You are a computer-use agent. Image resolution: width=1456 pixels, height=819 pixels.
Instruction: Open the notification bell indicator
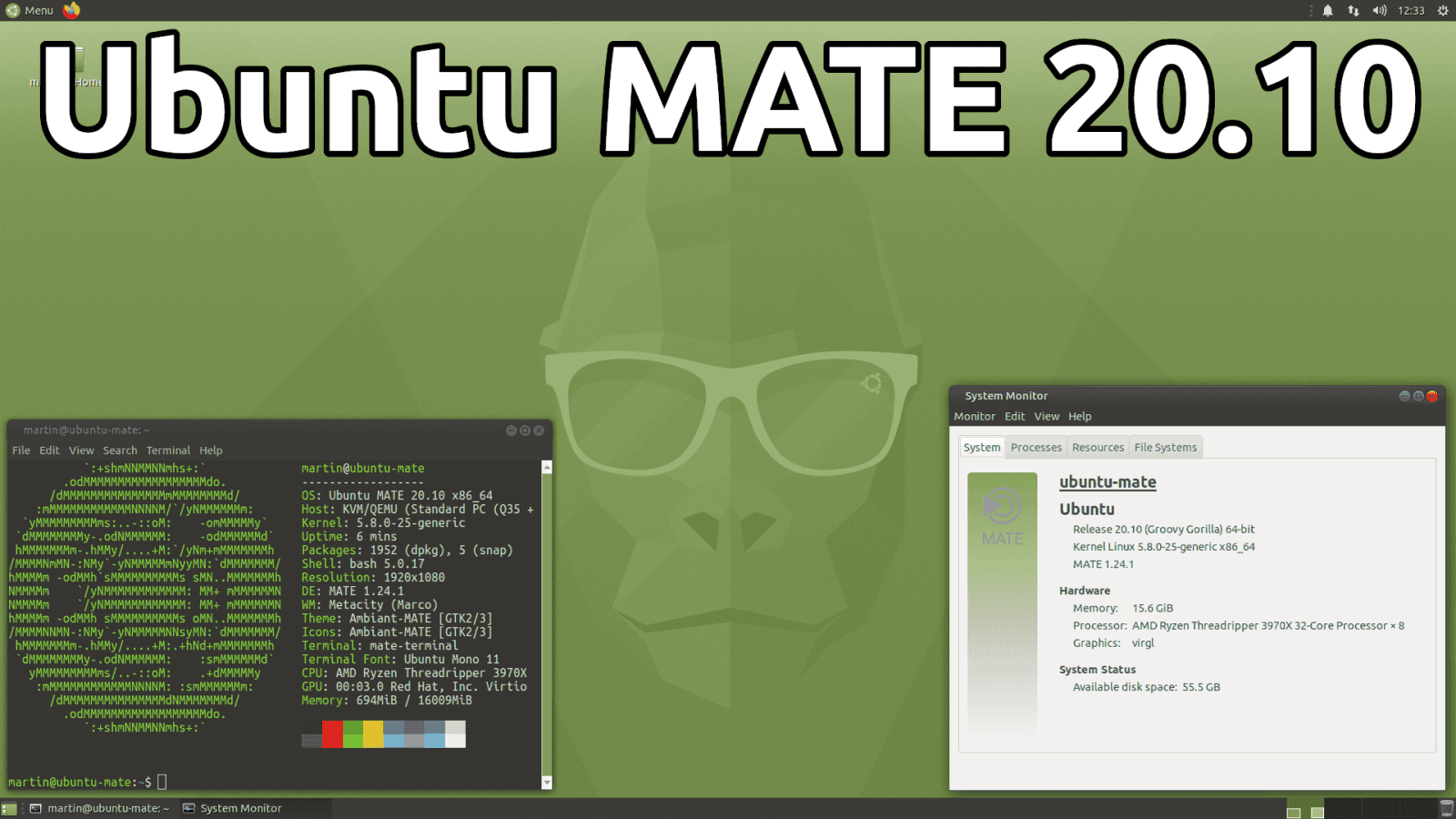[1328, 11]
